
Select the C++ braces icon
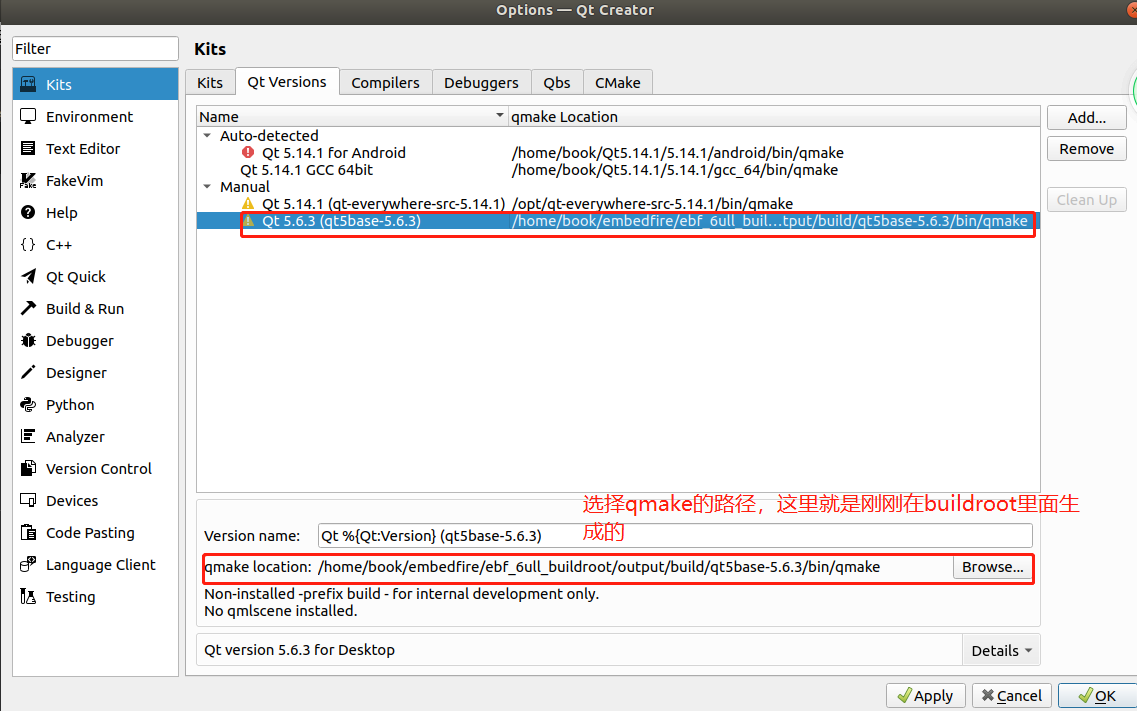click(28, 244)
